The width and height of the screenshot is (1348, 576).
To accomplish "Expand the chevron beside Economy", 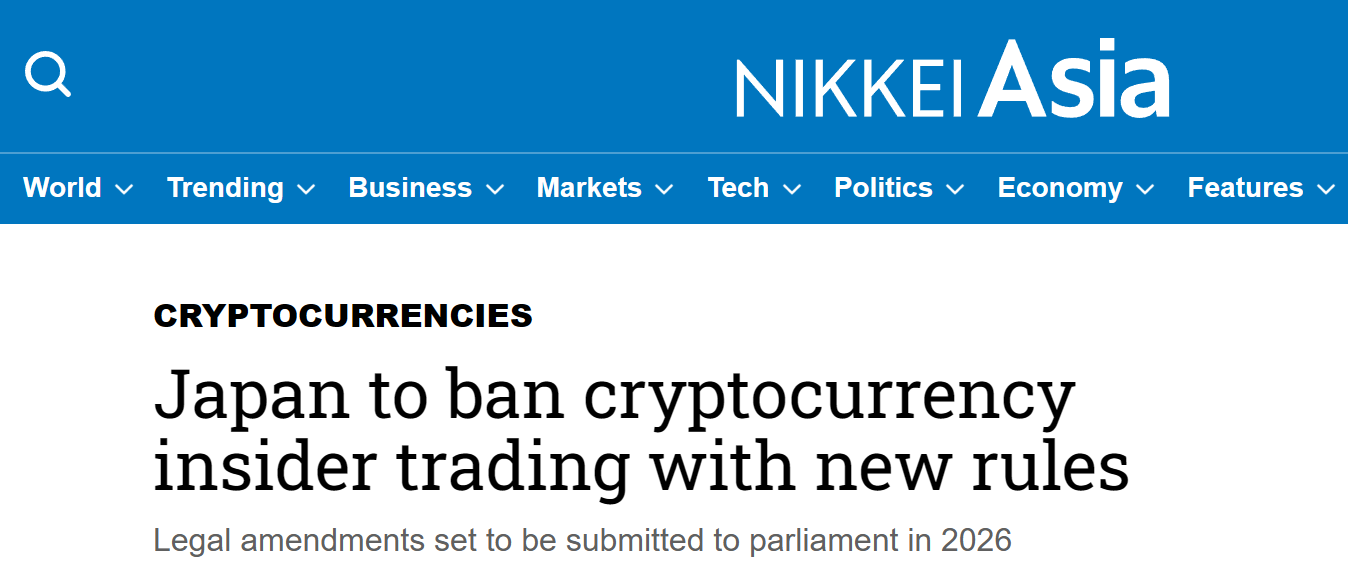I will (1146, 189).
